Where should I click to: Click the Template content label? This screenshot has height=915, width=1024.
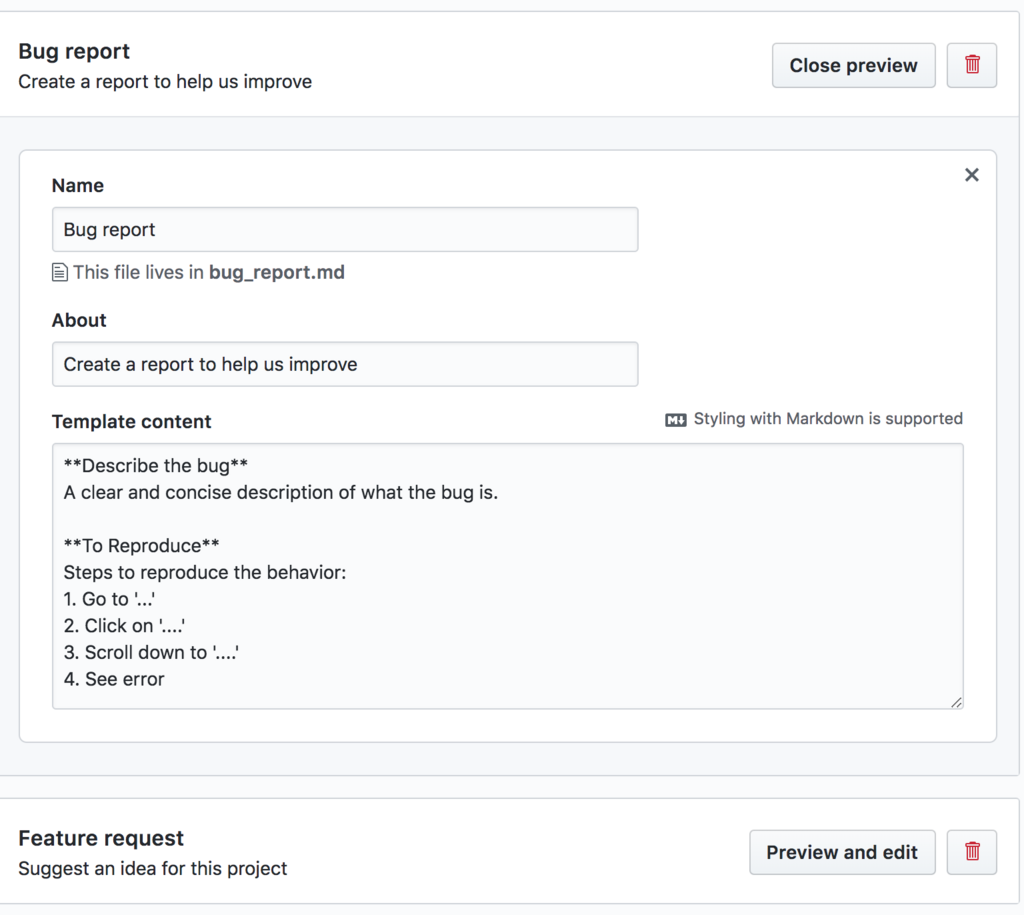pos(131,421)
